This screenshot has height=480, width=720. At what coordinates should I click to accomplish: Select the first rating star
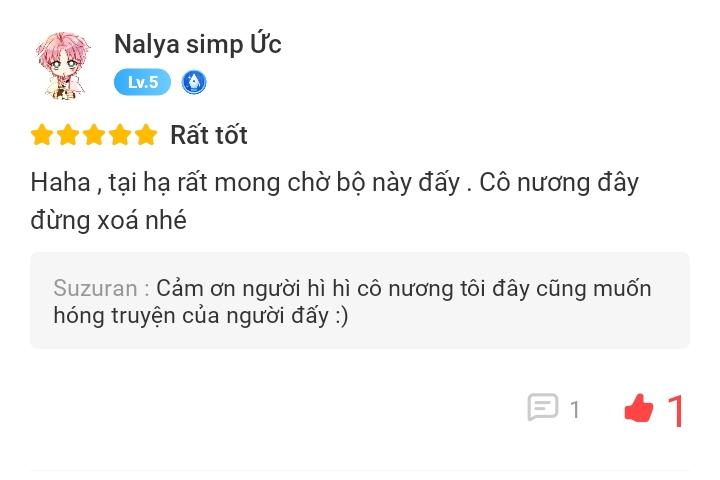[42, 135]
